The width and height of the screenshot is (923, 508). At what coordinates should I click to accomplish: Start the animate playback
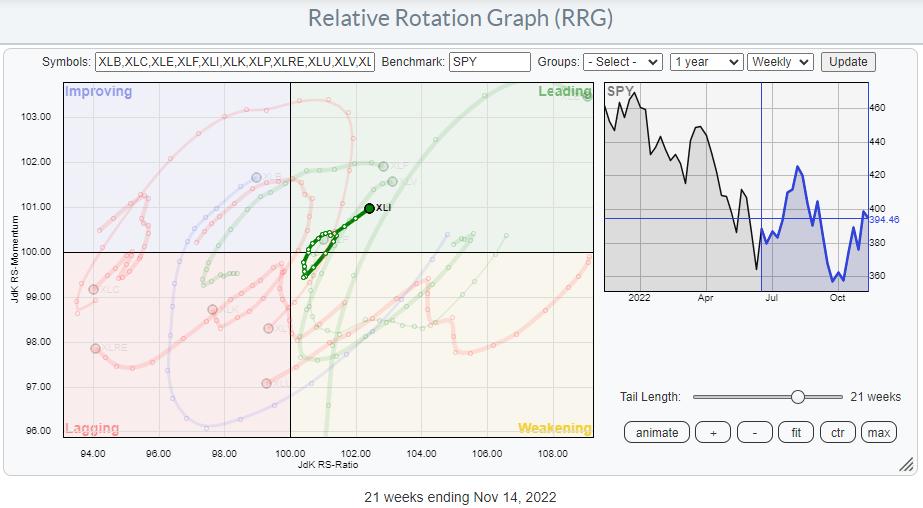pyautogui.click(x=657, y=432)
